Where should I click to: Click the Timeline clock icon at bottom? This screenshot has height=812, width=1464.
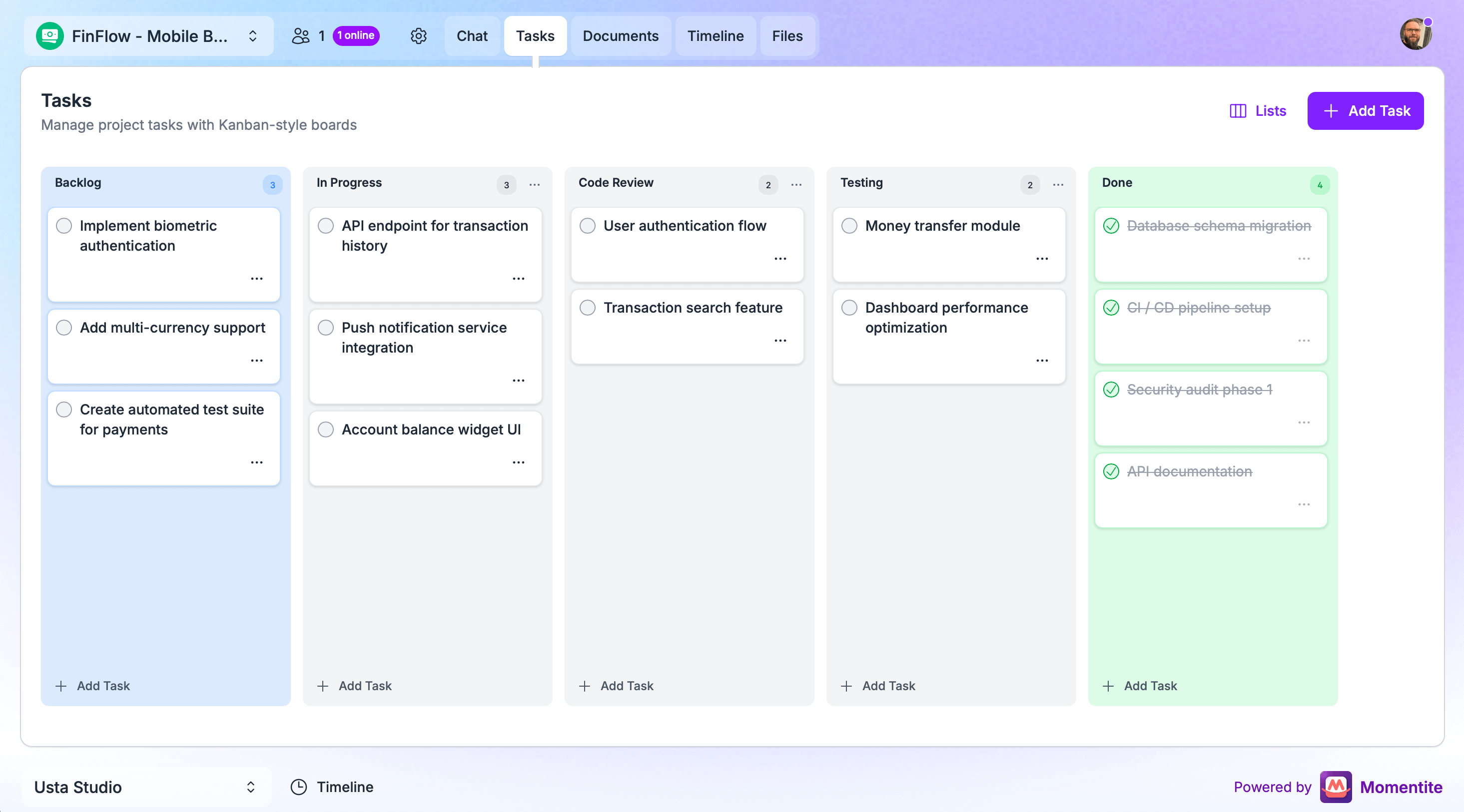click(299, 787)
